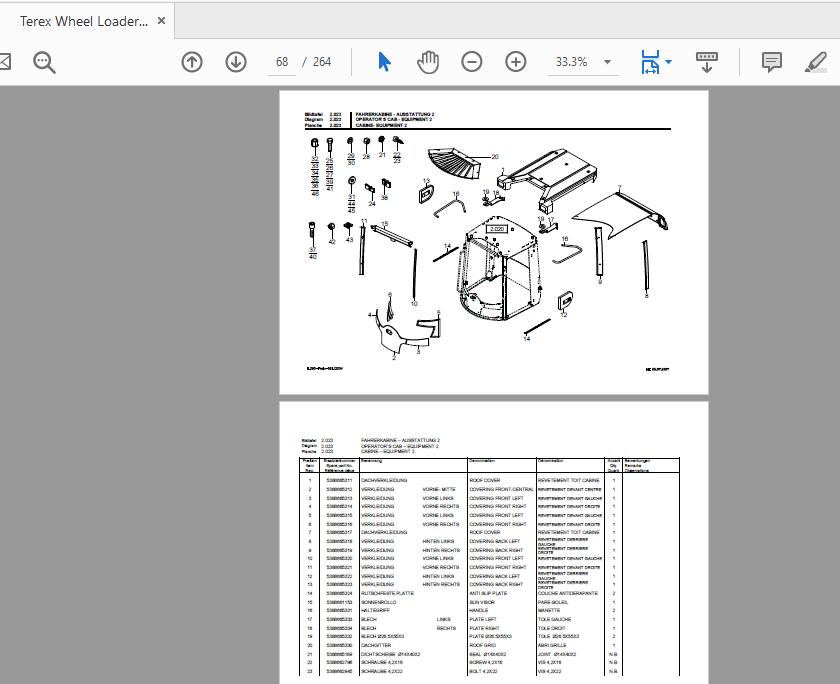Go to previous page with up arrow
Screen dimensions: 840x684
[192, 61]
